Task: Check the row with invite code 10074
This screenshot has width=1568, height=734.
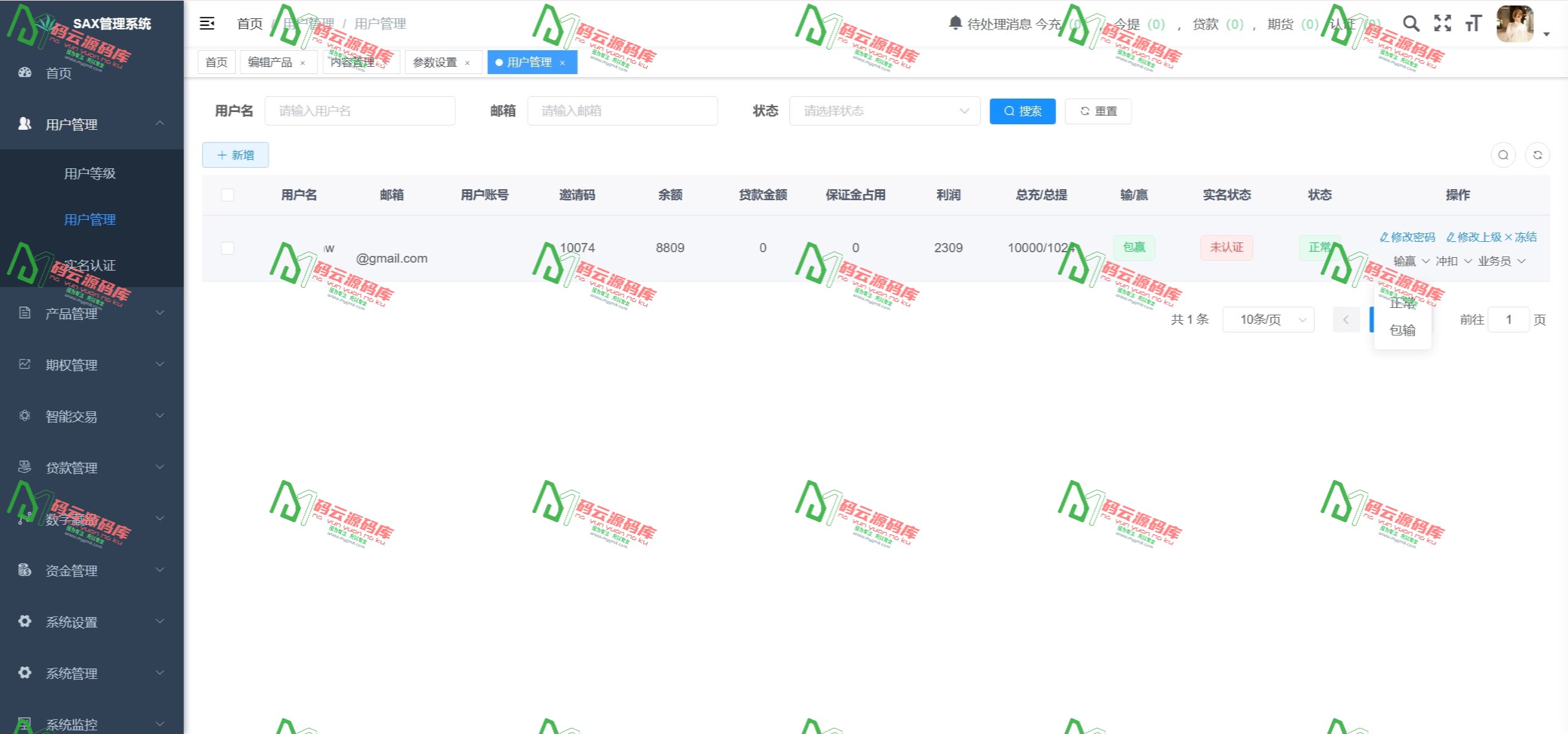Action: 227,248
